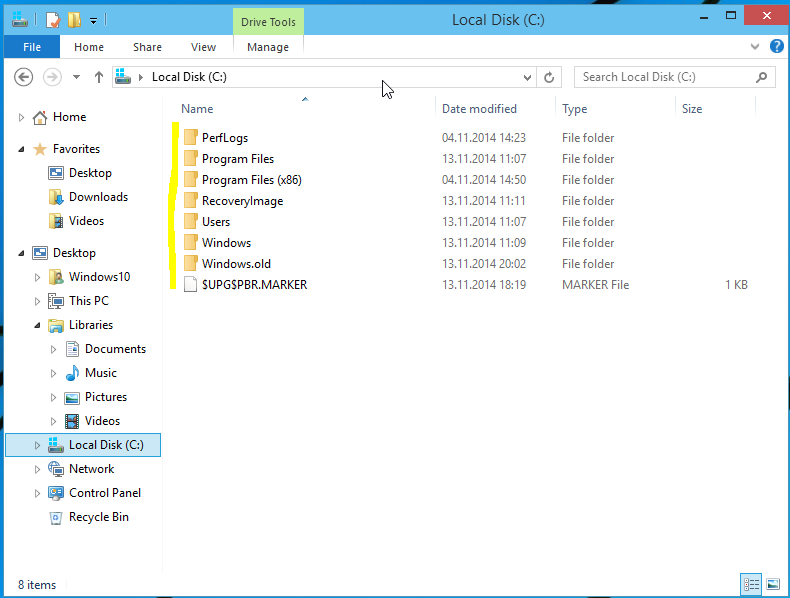Select the Windows folder icon

[x=190, y=242]
